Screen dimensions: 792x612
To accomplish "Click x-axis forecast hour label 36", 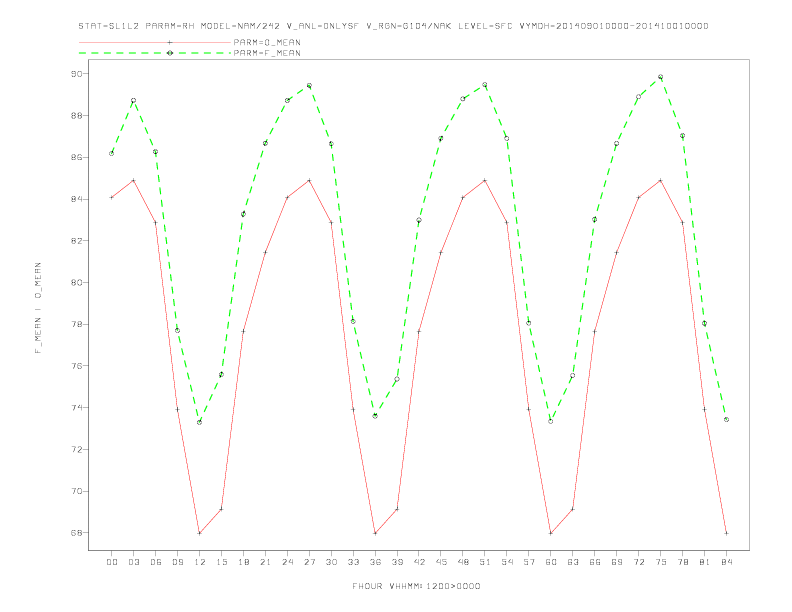I will click(x=375, y=562).
